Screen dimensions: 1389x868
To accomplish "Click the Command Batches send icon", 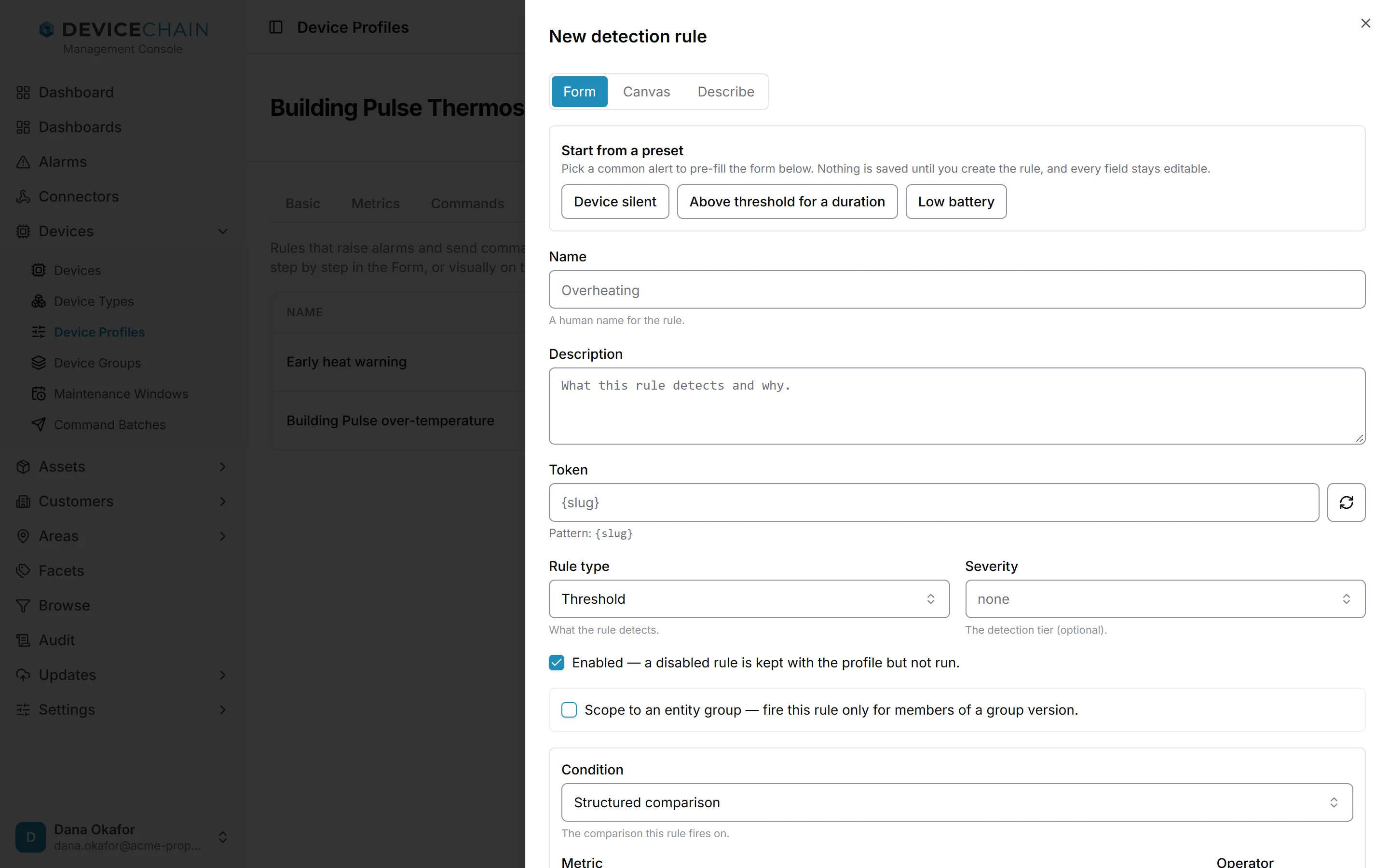I will 39,425.
